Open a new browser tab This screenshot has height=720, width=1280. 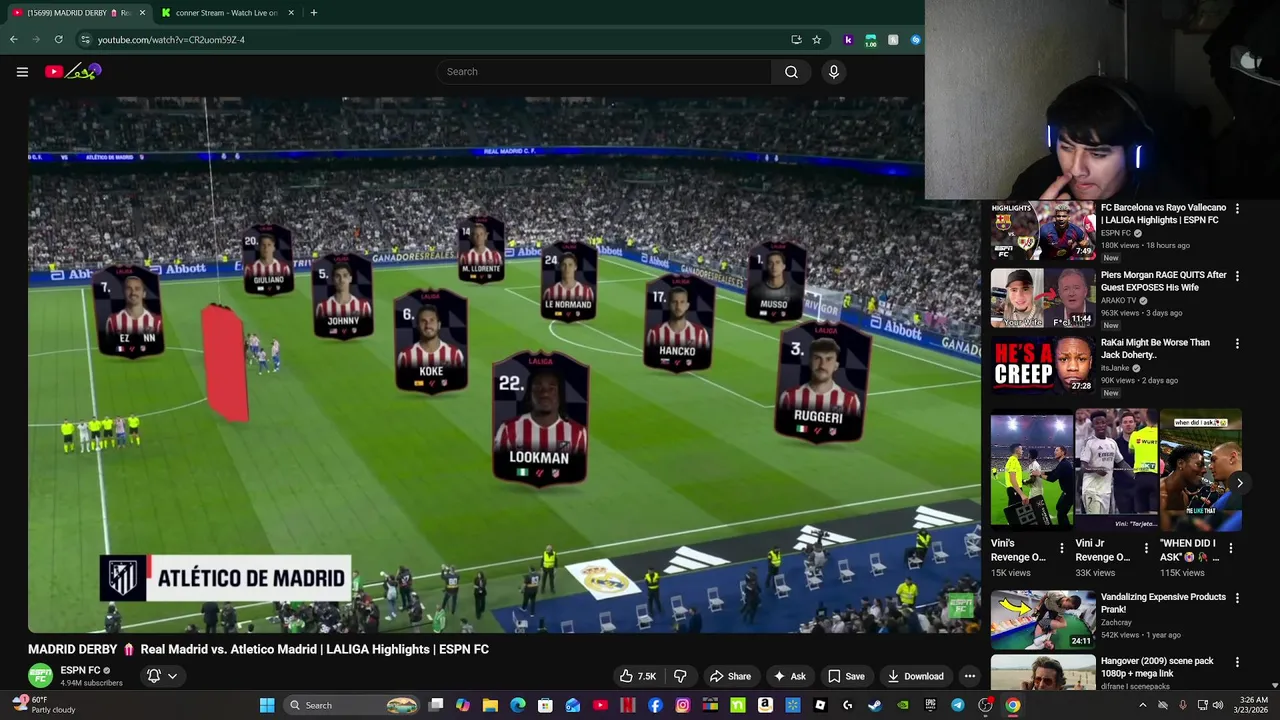click(x=313, y=13)
